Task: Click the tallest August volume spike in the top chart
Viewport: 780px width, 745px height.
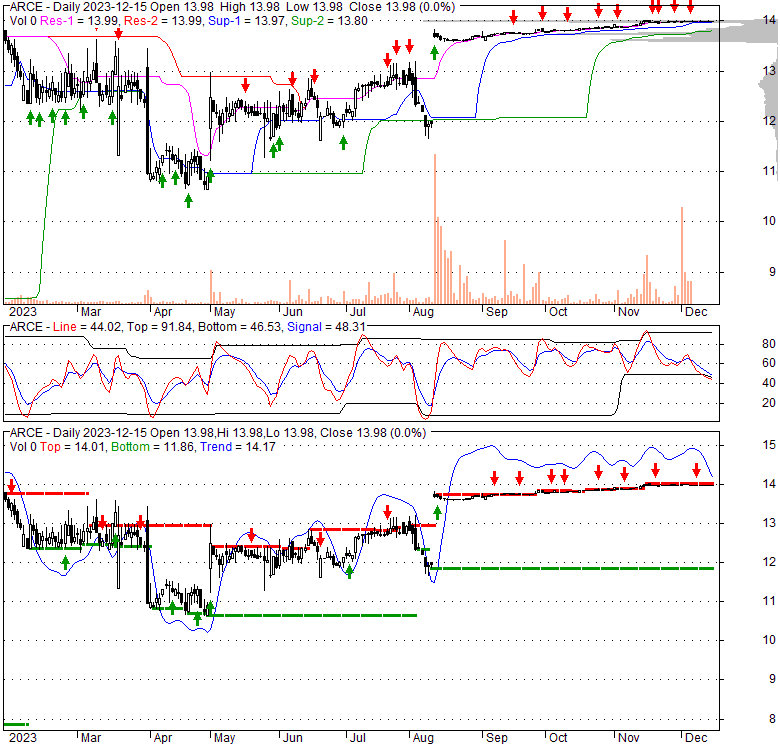Action: pyautogui.click(x=435, y=229)
